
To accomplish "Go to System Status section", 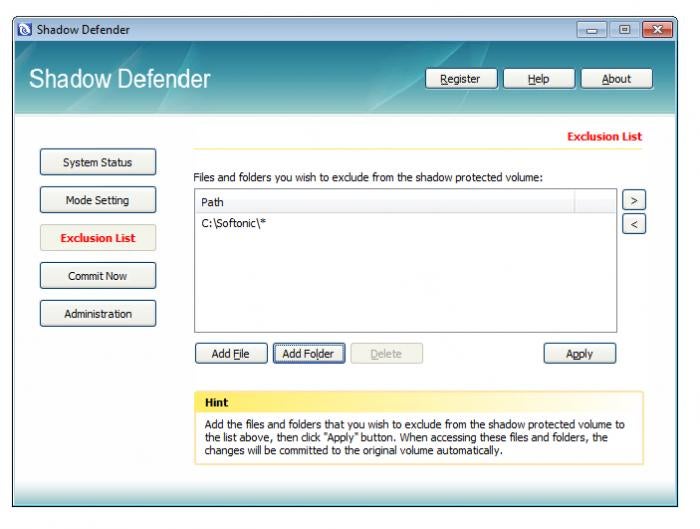I will point(98,162).
